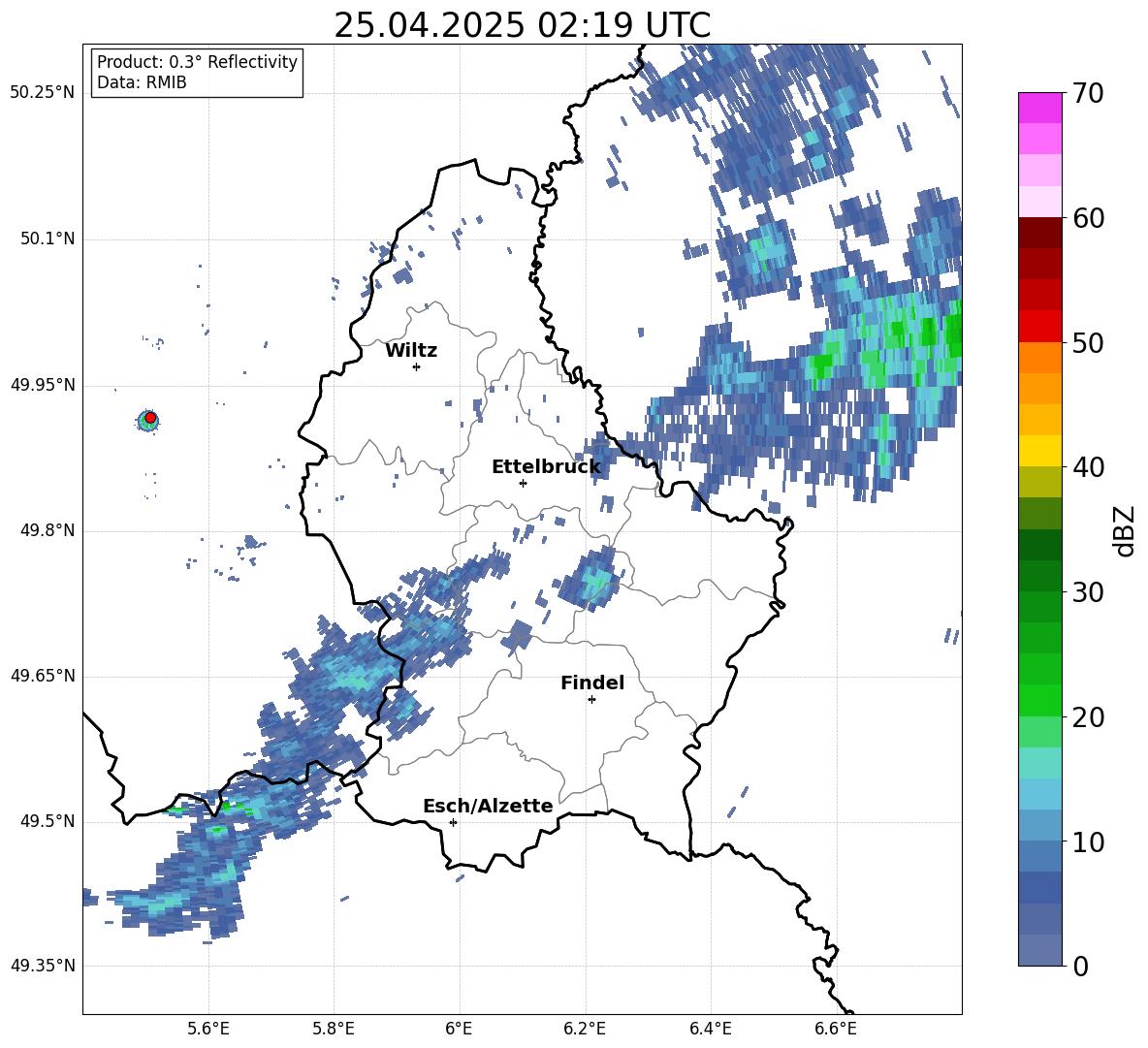This screenshot has width=1148, height=1048.
Task: Click the 49.5°N latitude label
Action: tap(47, 821)
